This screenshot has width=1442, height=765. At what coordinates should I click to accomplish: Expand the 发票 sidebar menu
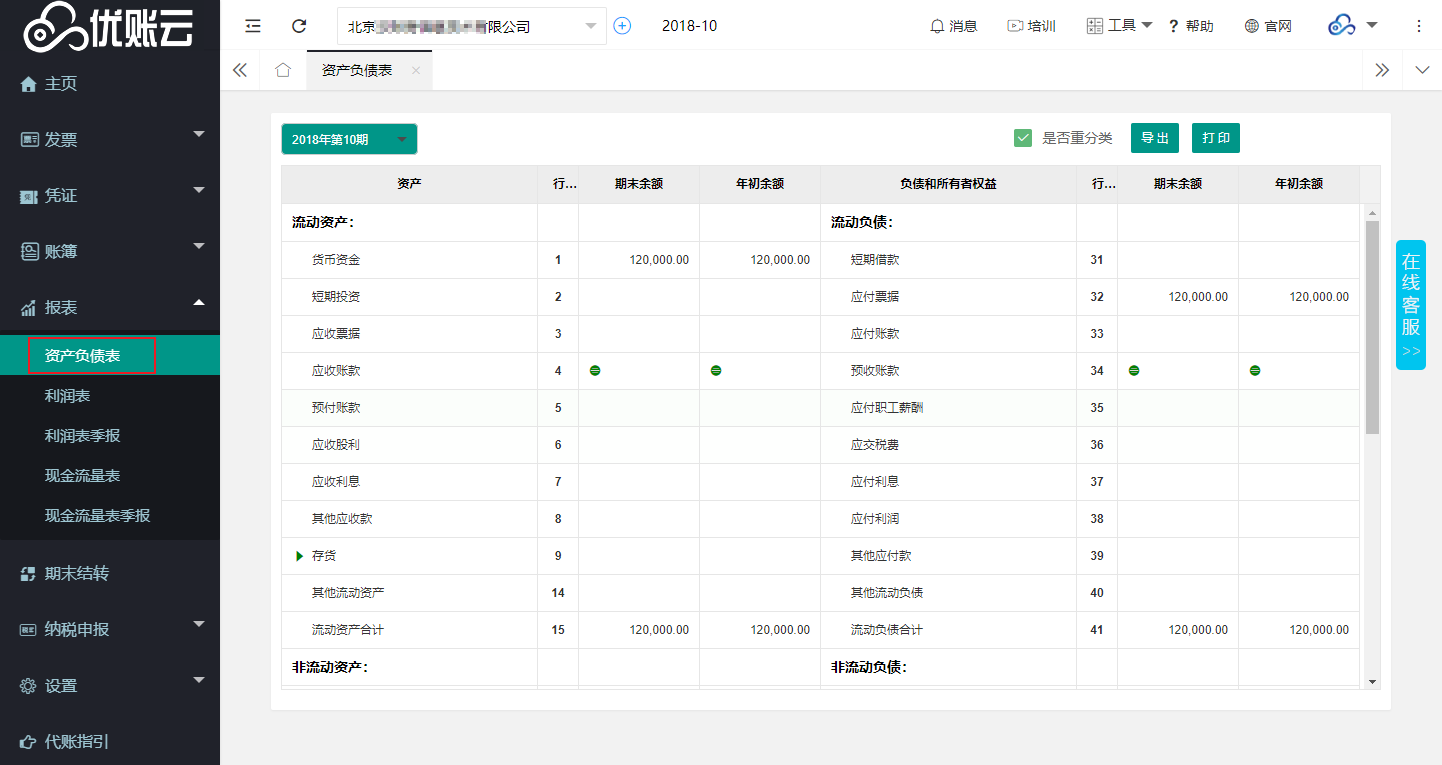click(x=110, y=139)
